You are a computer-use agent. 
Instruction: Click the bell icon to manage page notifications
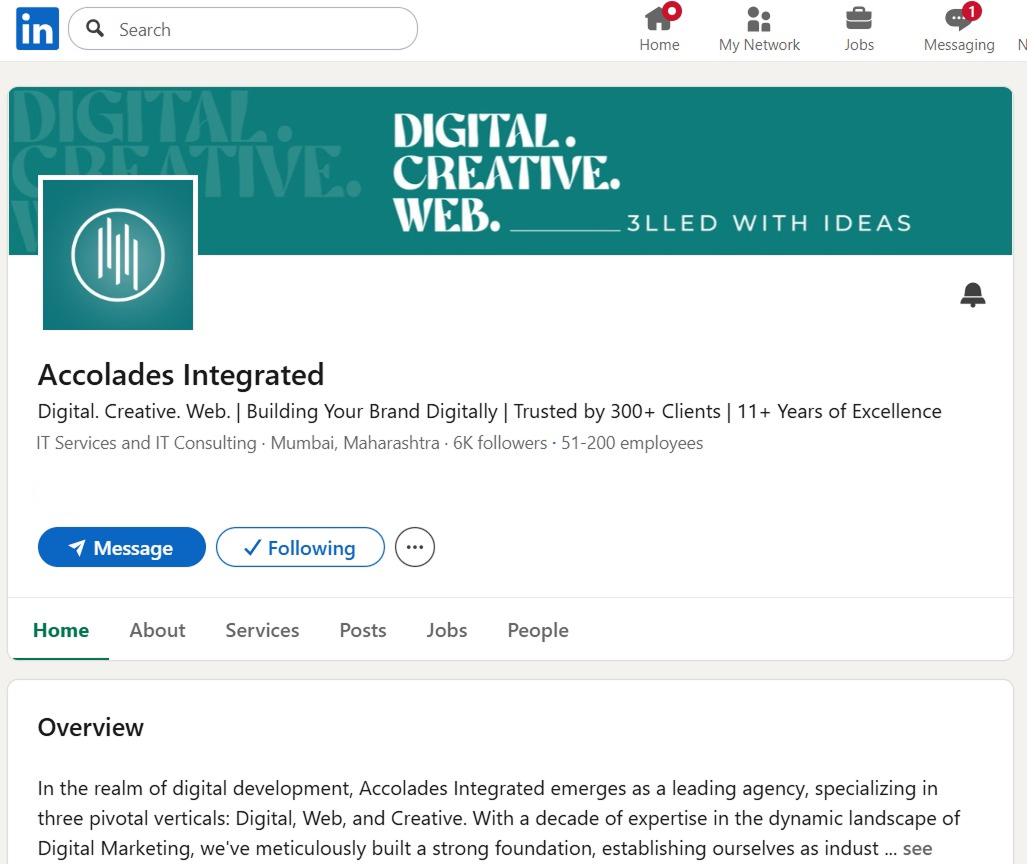click(x=972, y=294)
